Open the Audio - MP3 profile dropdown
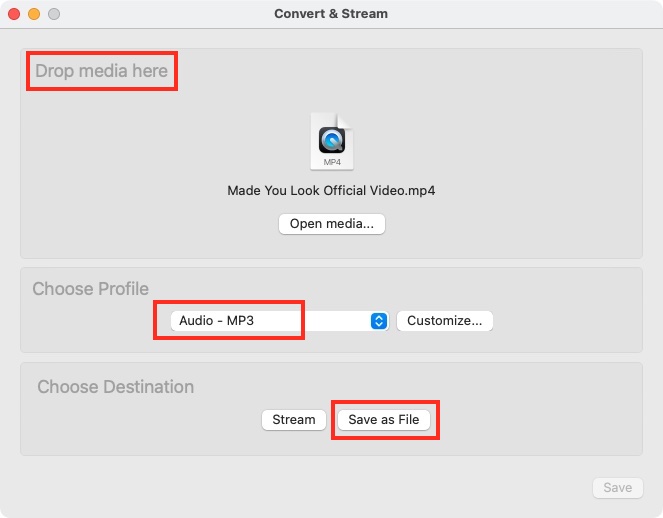This screenshot has width=663, height=518. [279, 321]
